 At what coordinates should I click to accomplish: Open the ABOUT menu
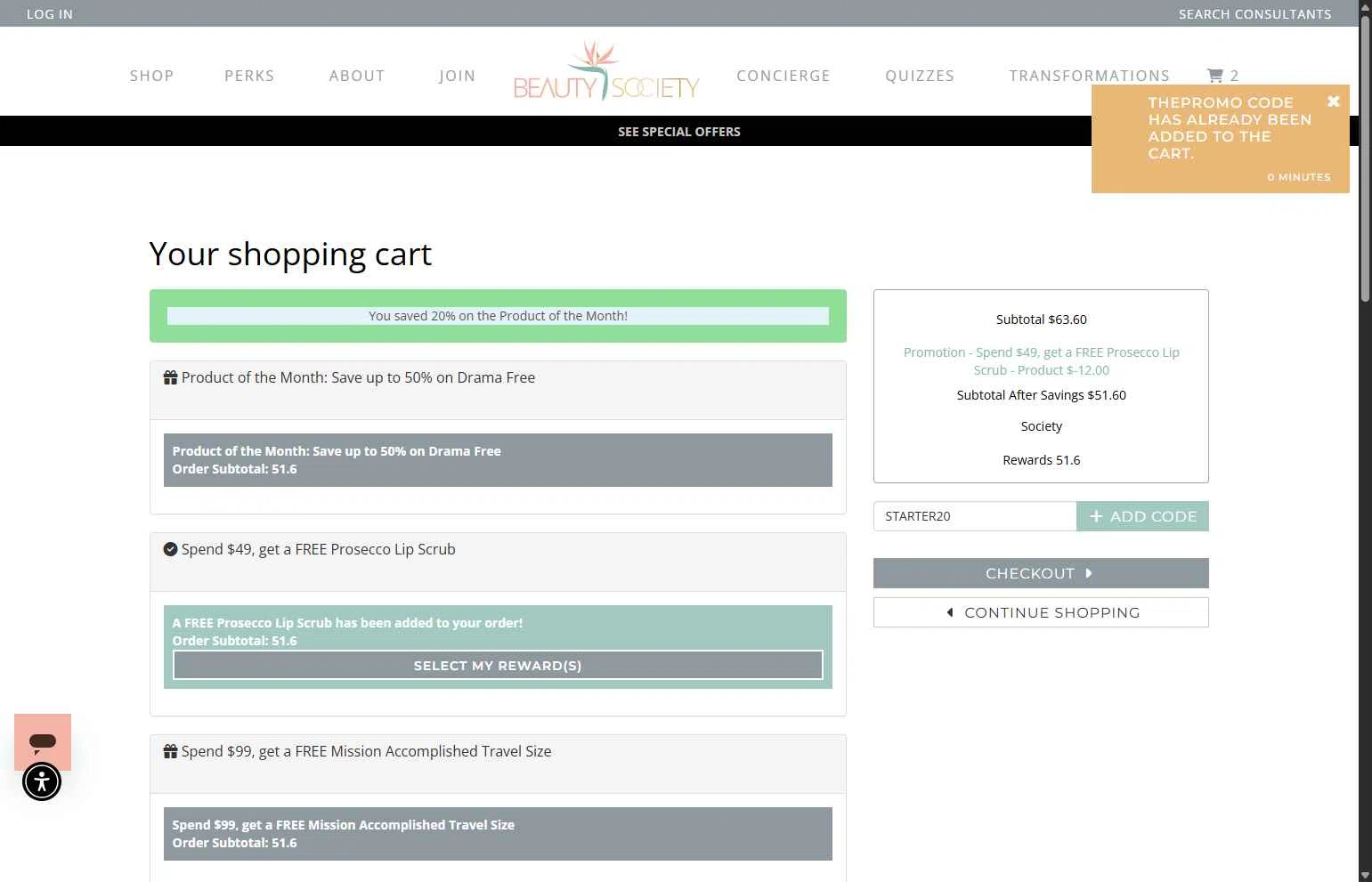357,76
